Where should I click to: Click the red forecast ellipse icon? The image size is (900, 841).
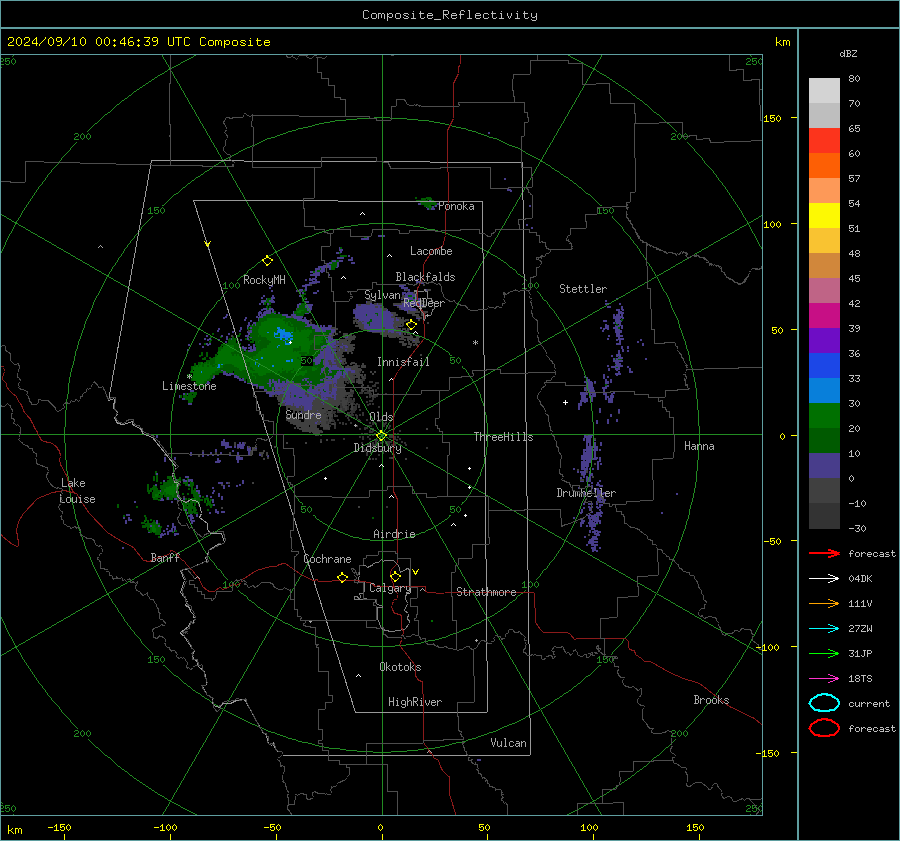(824, 728)
